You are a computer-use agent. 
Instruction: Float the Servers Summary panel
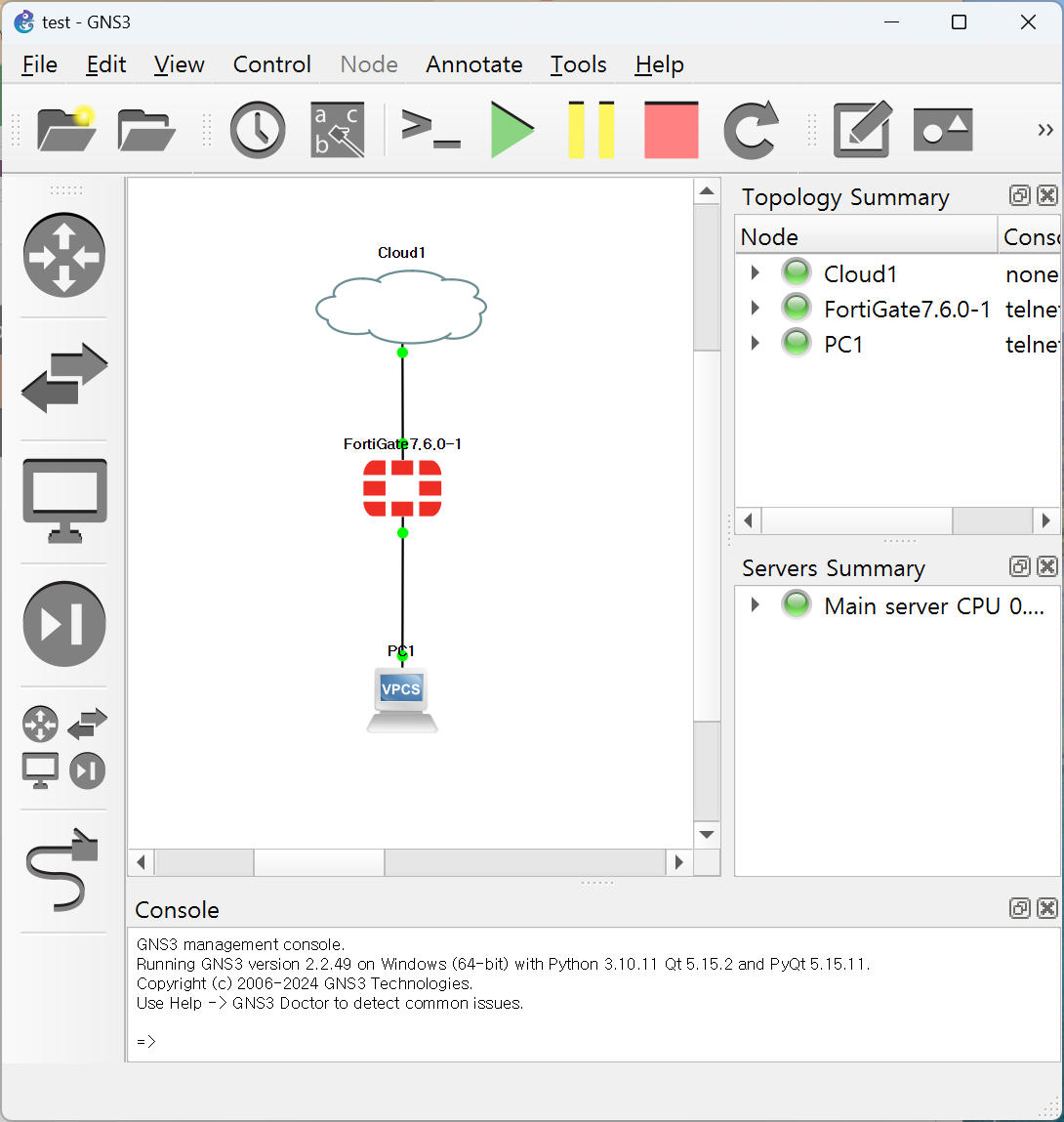coord(1020,566)
